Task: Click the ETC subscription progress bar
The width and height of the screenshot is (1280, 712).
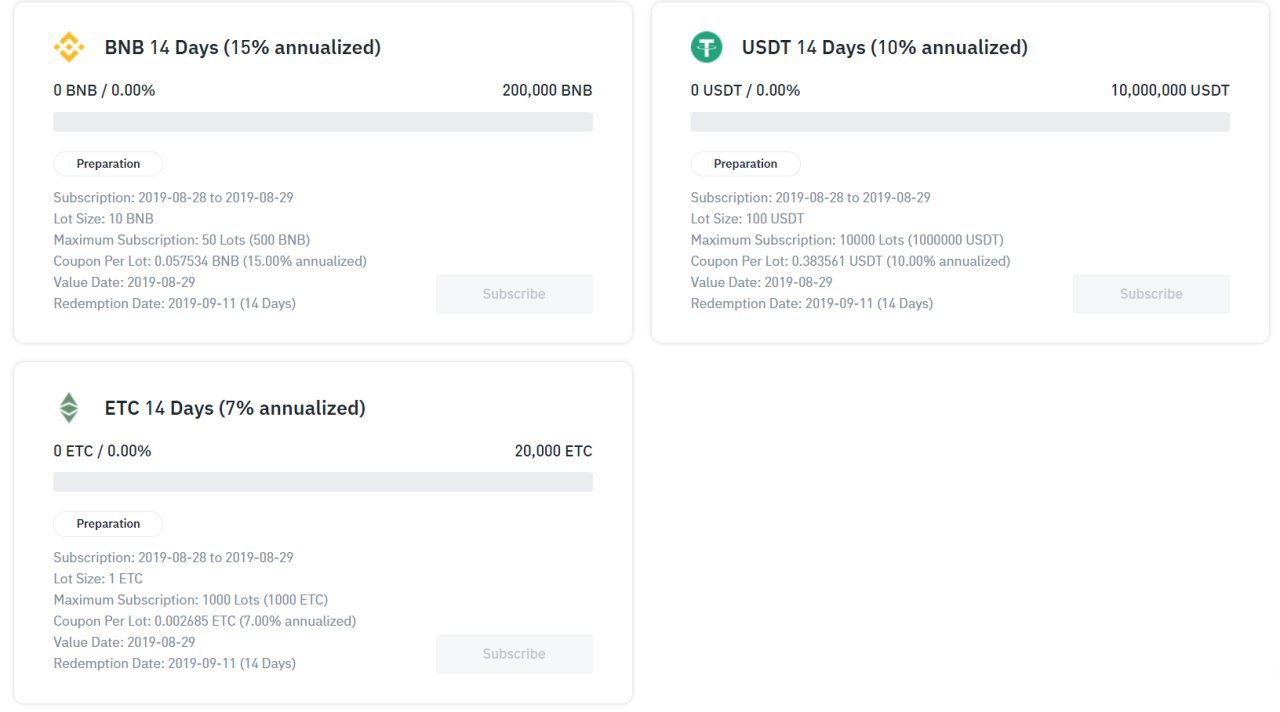Action: point(323,482)
